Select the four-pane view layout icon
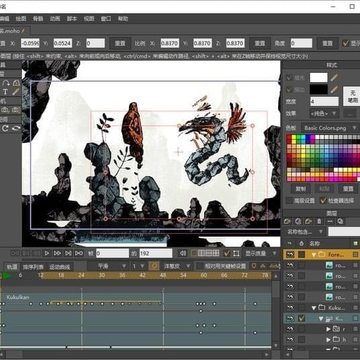Screen dimensions: 360x360 216,253
